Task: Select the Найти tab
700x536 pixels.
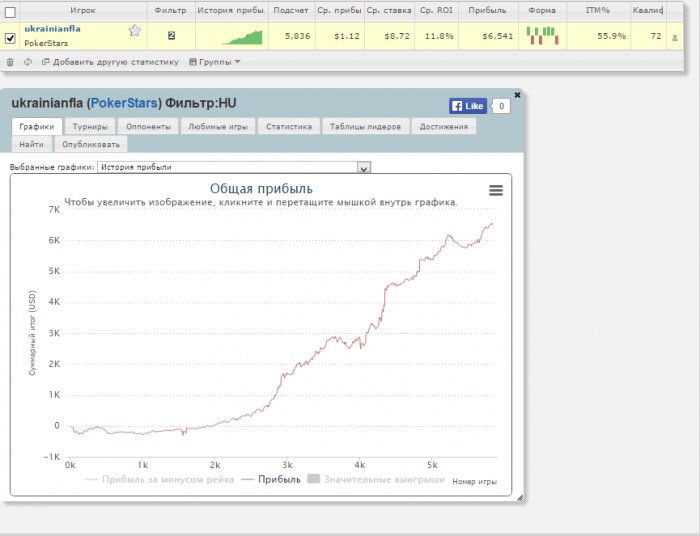Action: tap(31, 145)
